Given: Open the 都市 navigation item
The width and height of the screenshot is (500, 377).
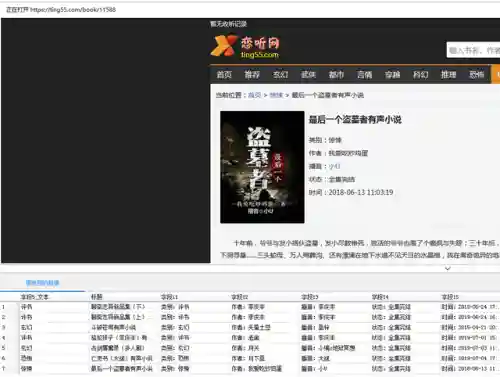Looking at the screenshot, I should pos(336,75).
